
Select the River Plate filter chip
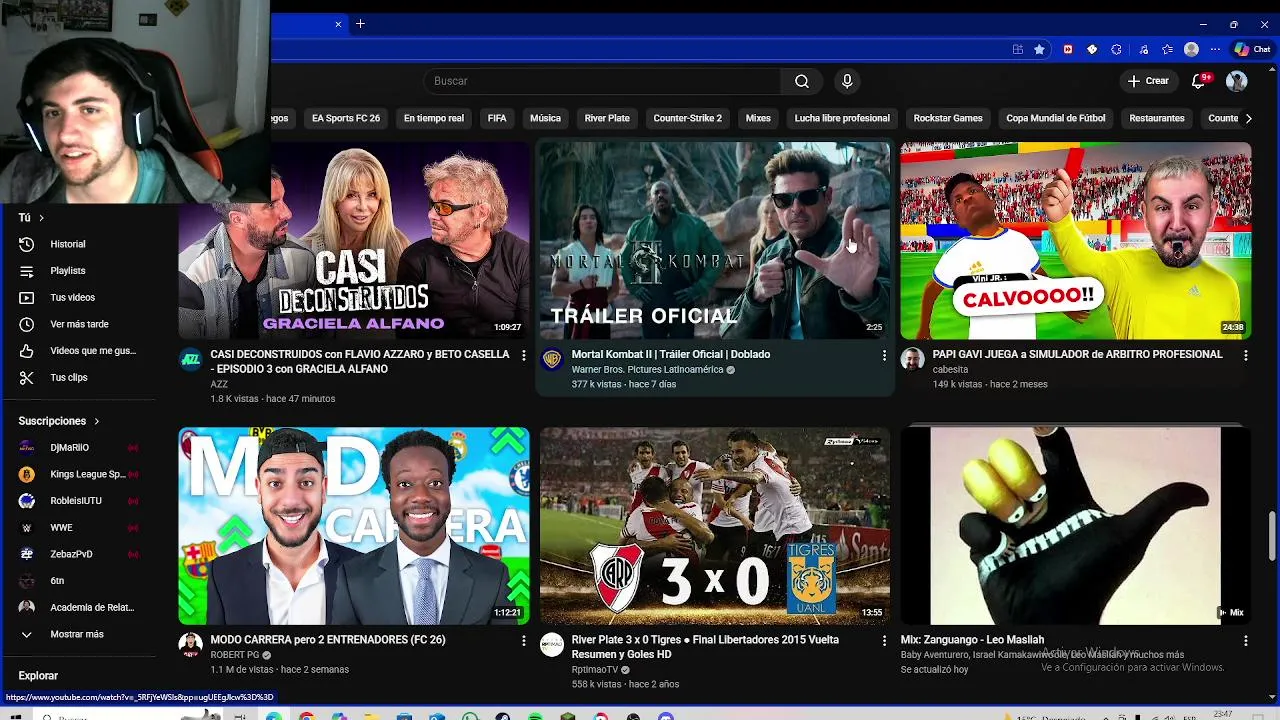pos(607,118)
